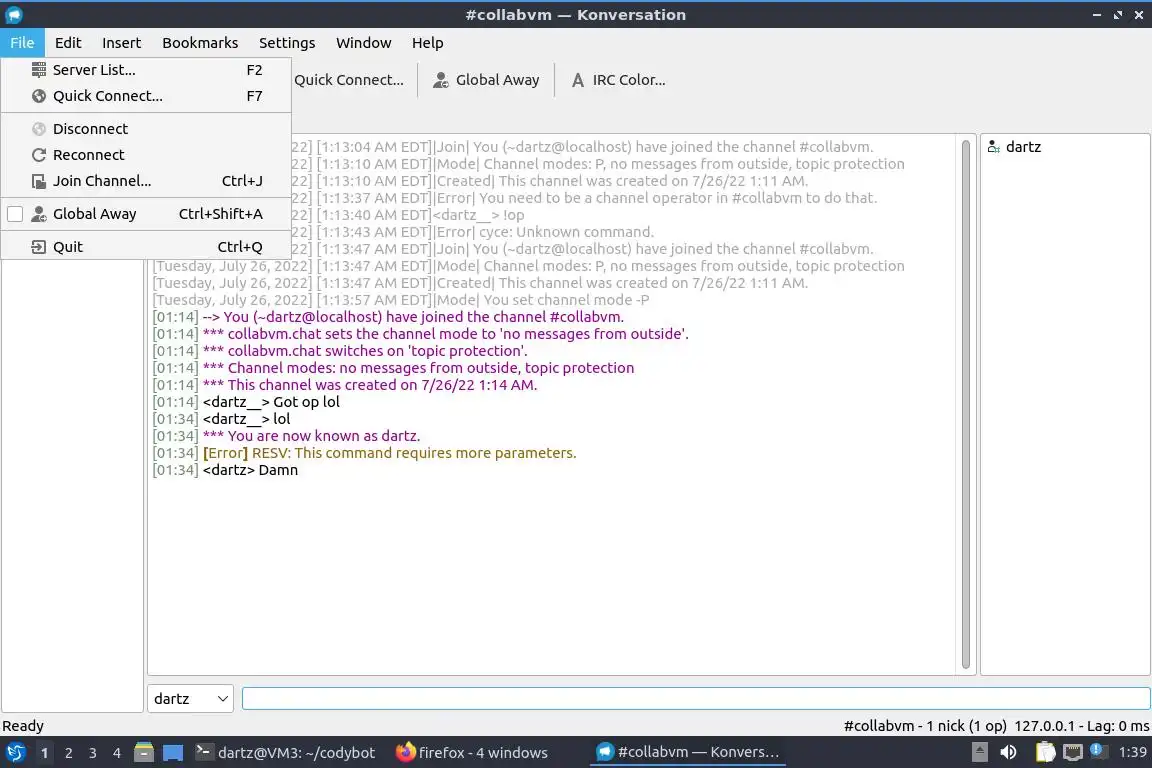Screen dimensions: 1152x768
Task: Open the file manager taskbar icon
Action: pyautogui.click(x=144, y=753)
